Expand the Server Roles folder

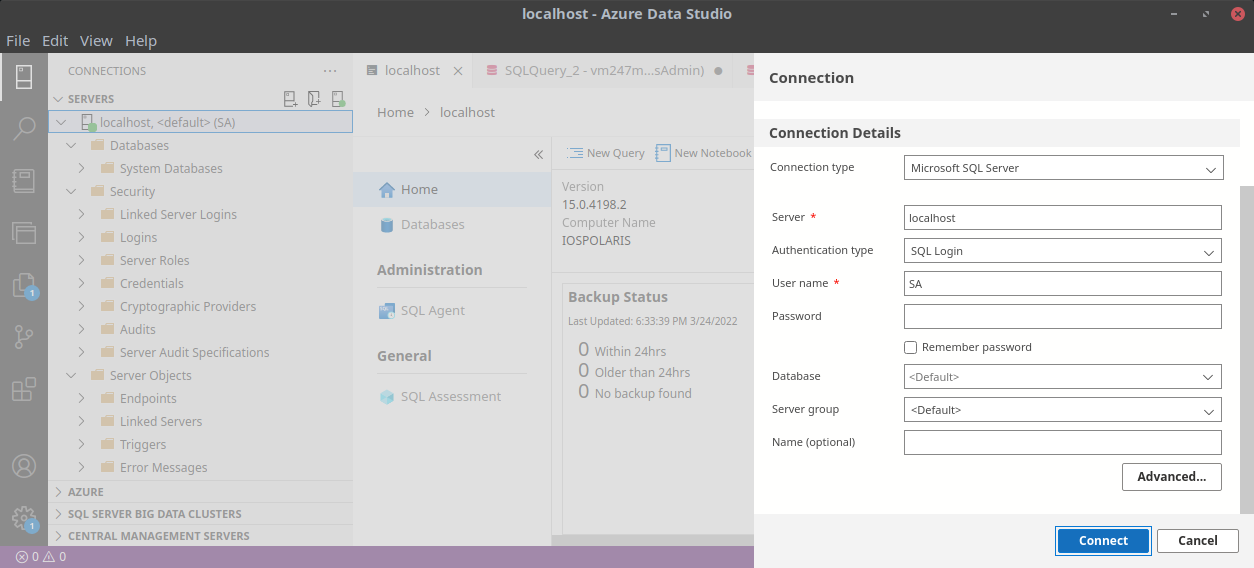pos(82,260)
